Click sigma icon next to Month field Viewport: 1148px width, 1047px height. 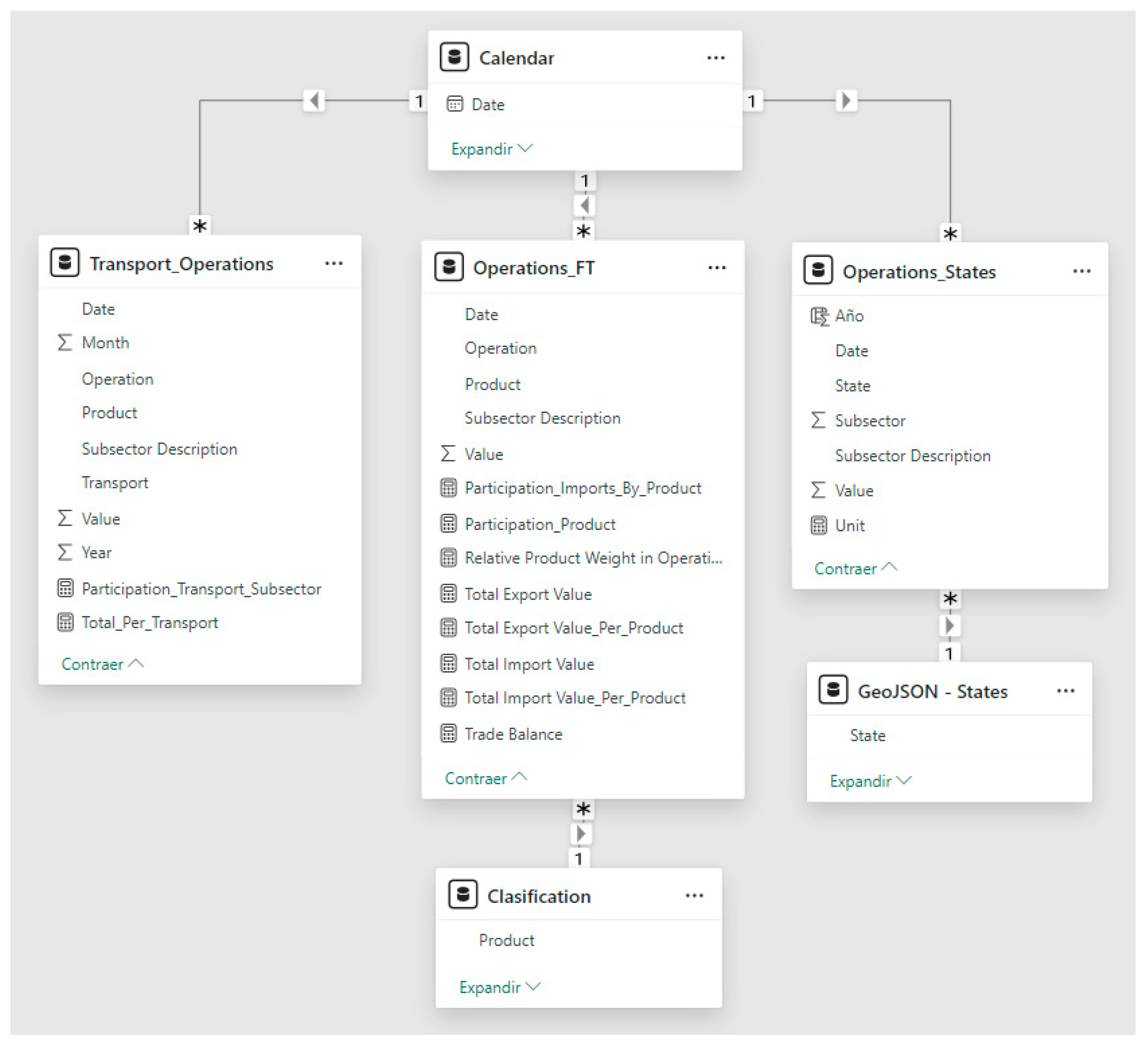(65, 342)
